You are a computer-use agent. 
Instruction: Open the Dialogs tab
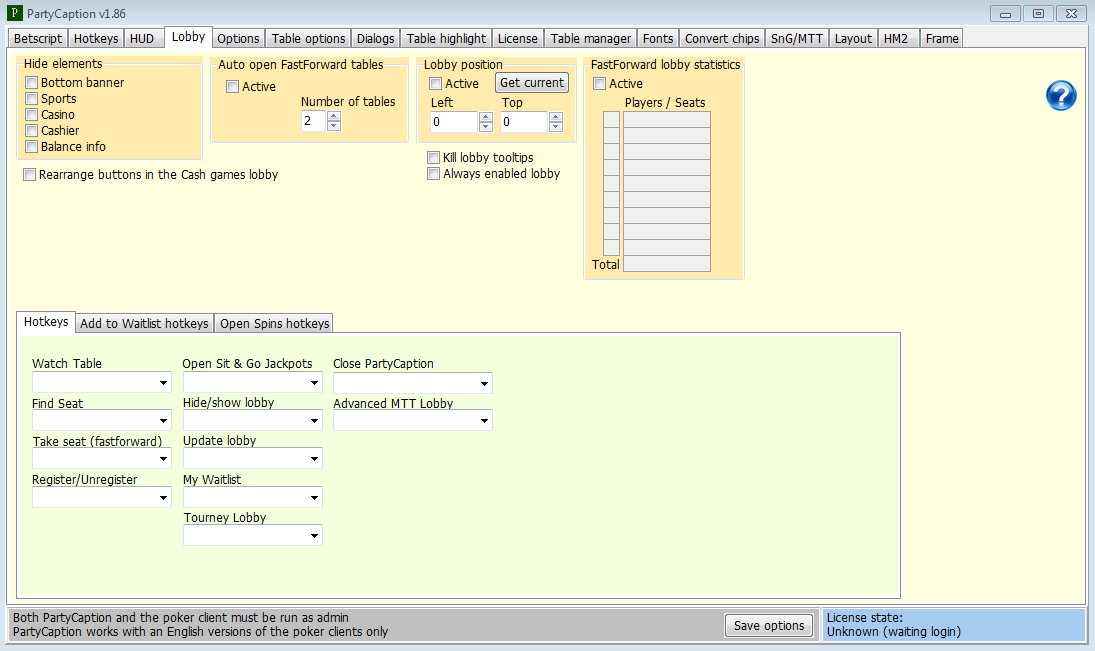click(376, 38)
